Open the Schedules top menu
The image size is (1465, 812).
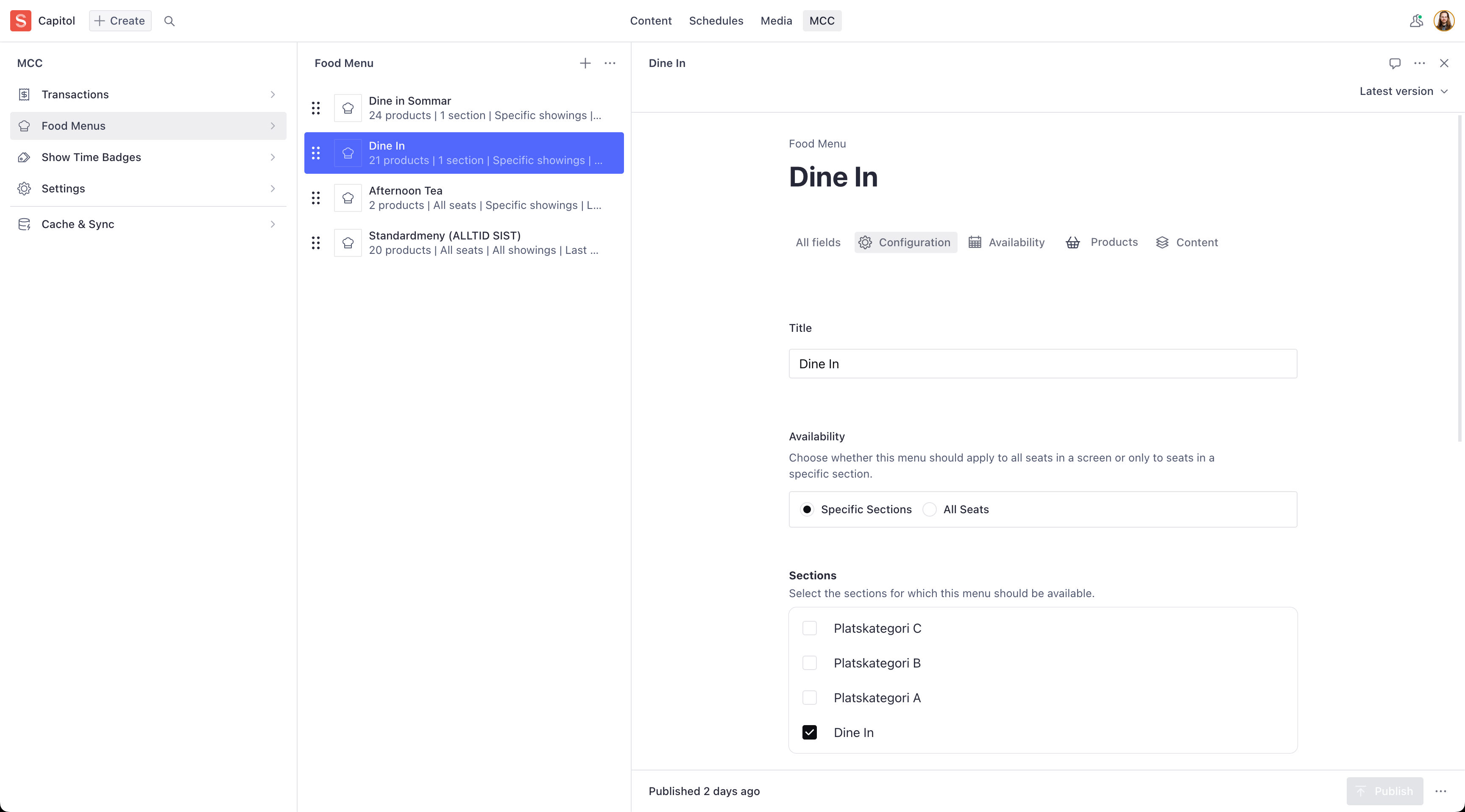click(x=716, y=21)
